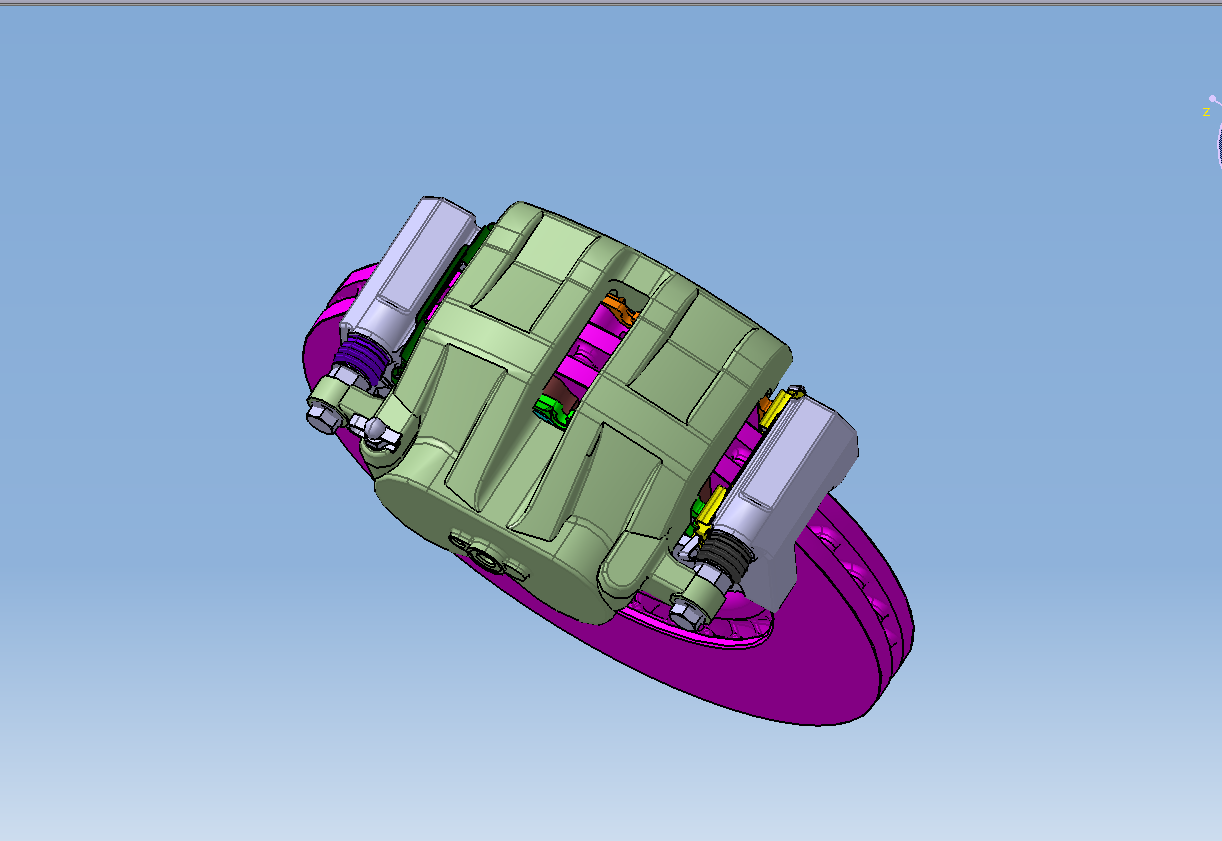The image size is (1222, 841).
Task: Click the compass Z-axis handle dot
Action: point(1211,98)
